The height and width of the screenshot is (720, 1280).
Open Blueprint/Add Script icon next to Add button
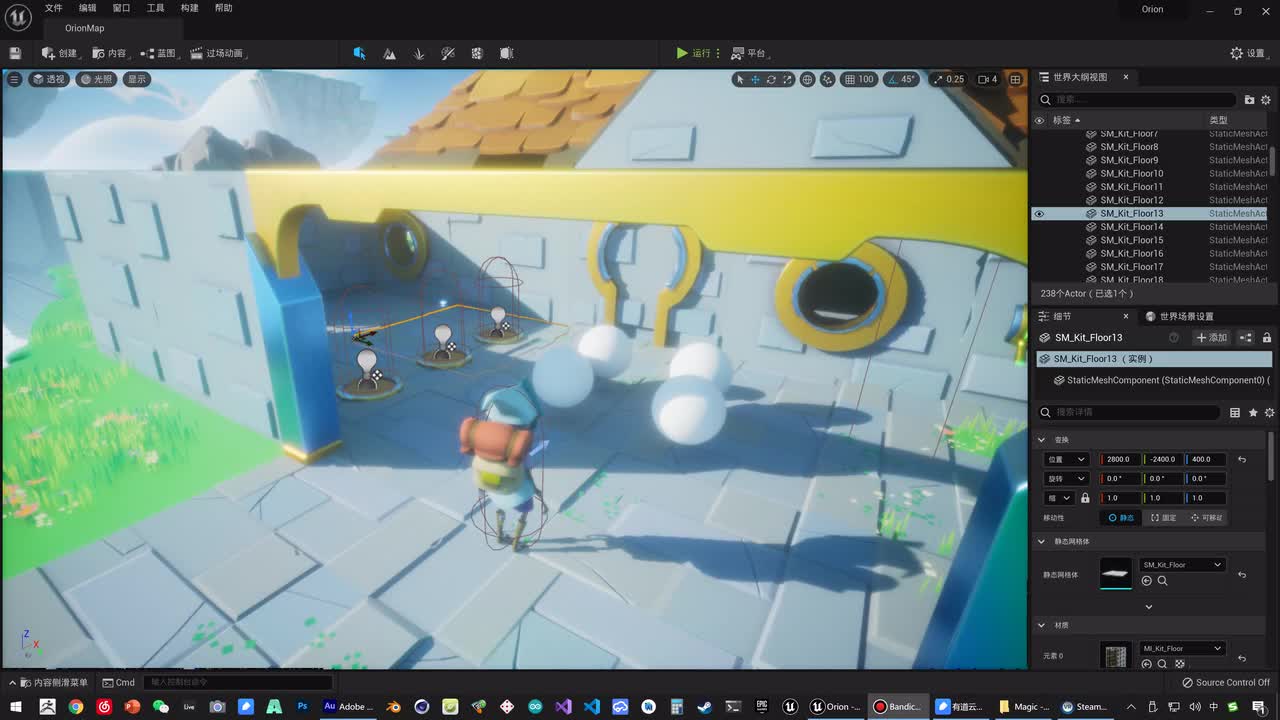tap(1246, 337)
